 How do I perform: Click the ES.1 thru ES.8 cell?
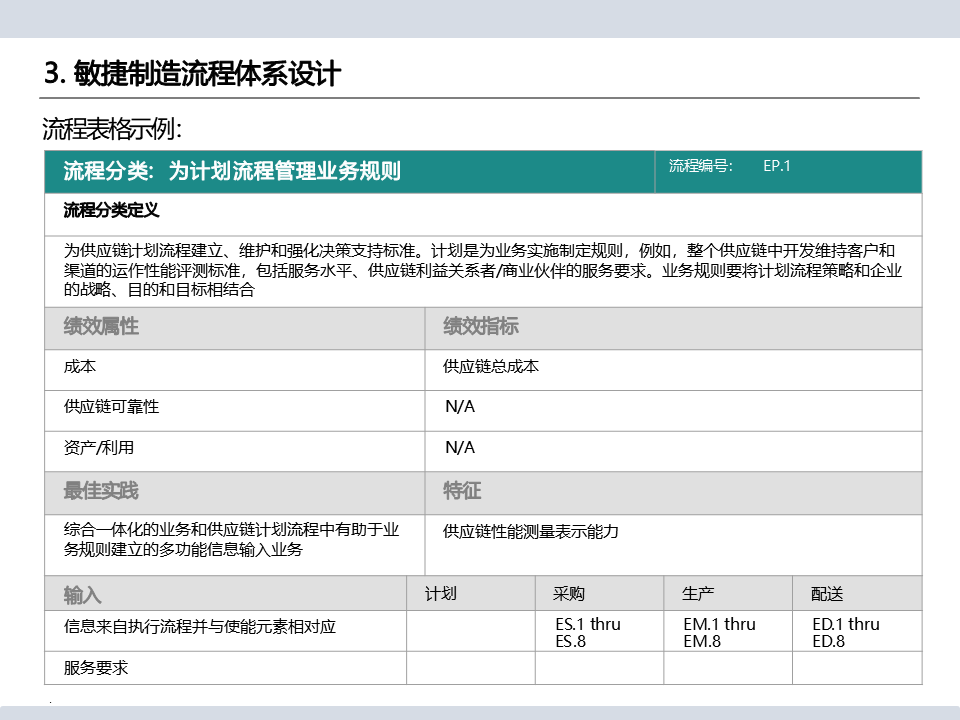point(599,631)
